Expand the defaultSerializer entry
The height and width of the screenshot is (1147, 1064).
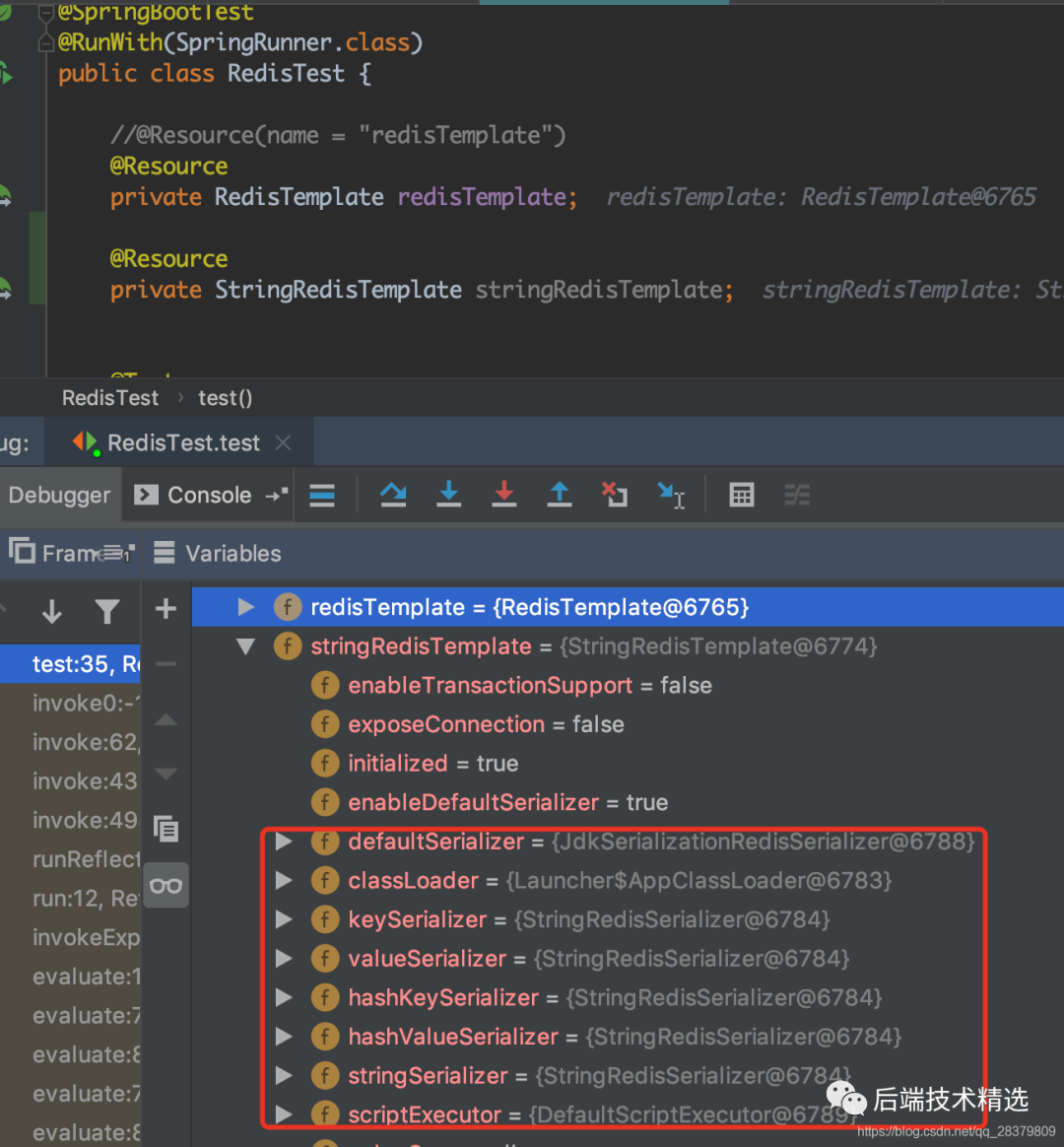283,841
